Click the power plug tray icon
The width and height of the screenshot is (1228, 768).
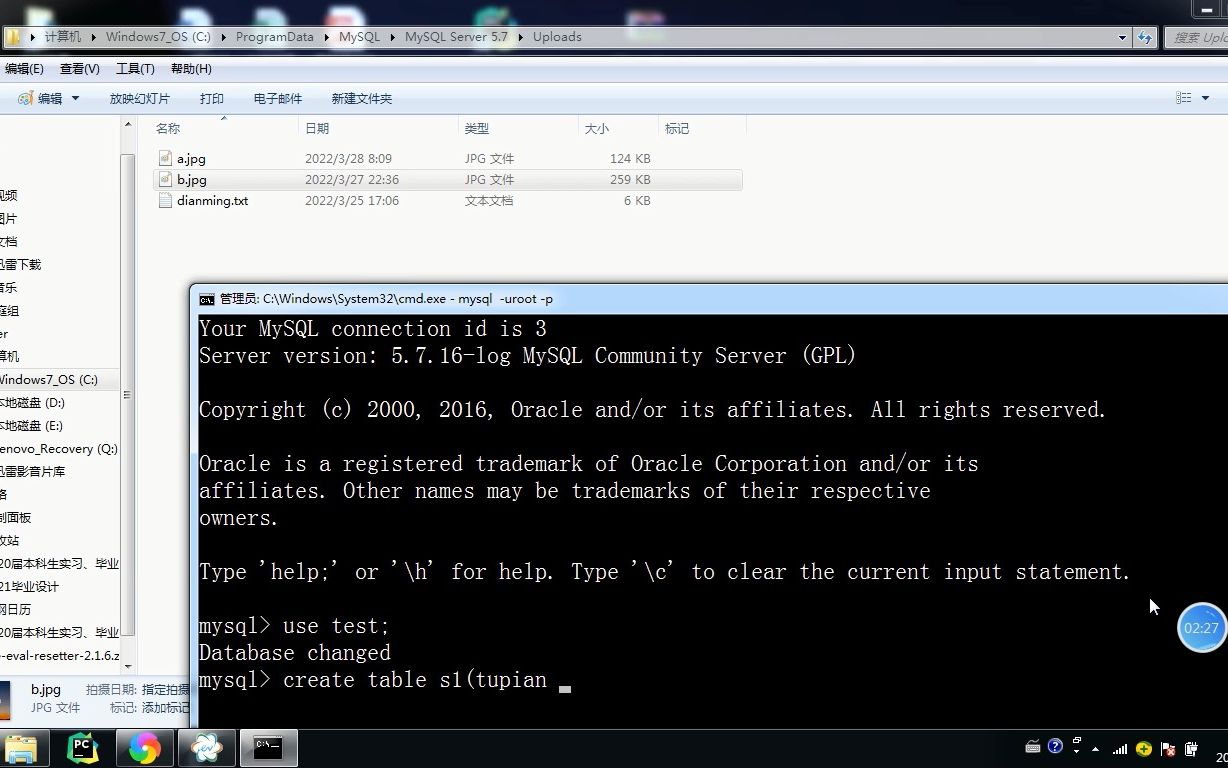click(x=1191, y=748)
